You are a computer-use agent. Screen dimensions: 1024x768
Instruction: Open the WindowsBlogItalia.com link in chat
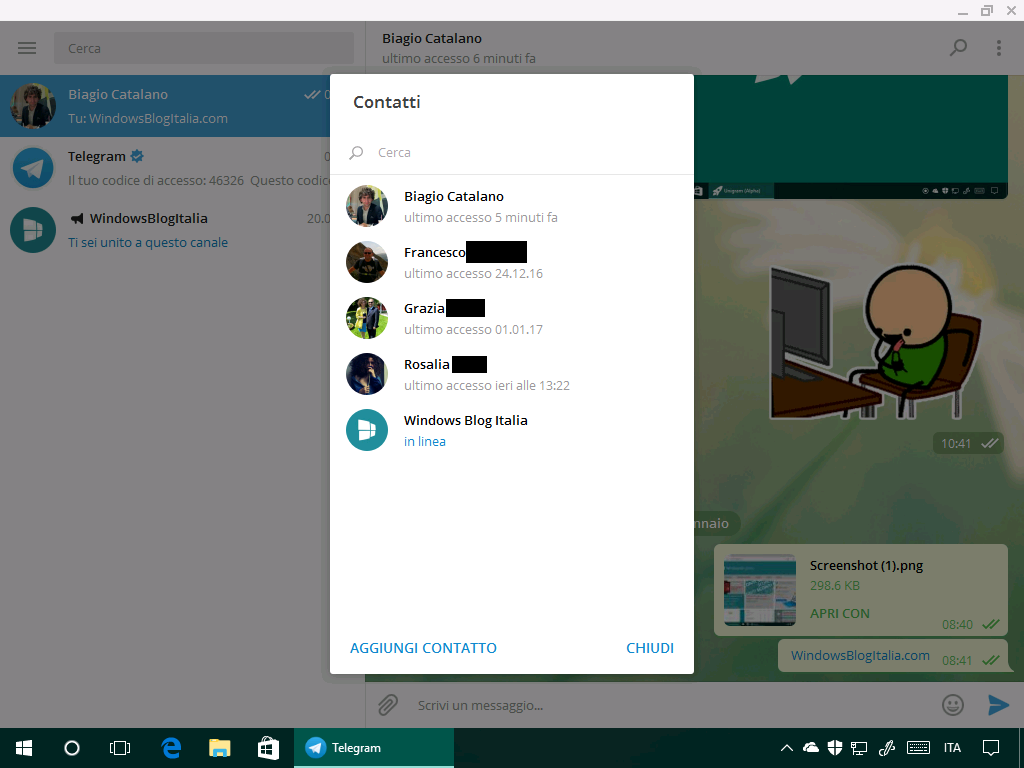860,656
